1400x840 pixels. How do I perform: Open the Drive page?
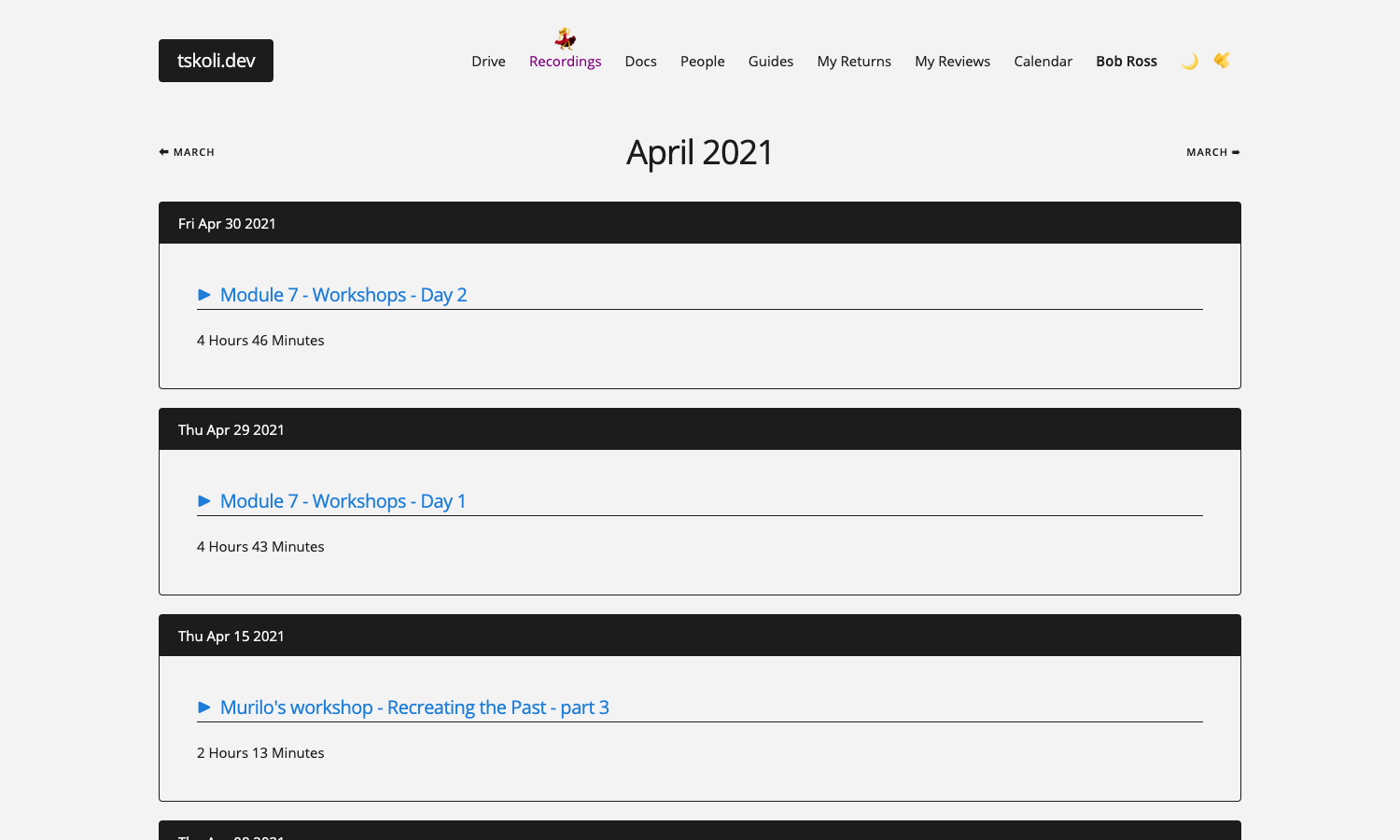488,62
